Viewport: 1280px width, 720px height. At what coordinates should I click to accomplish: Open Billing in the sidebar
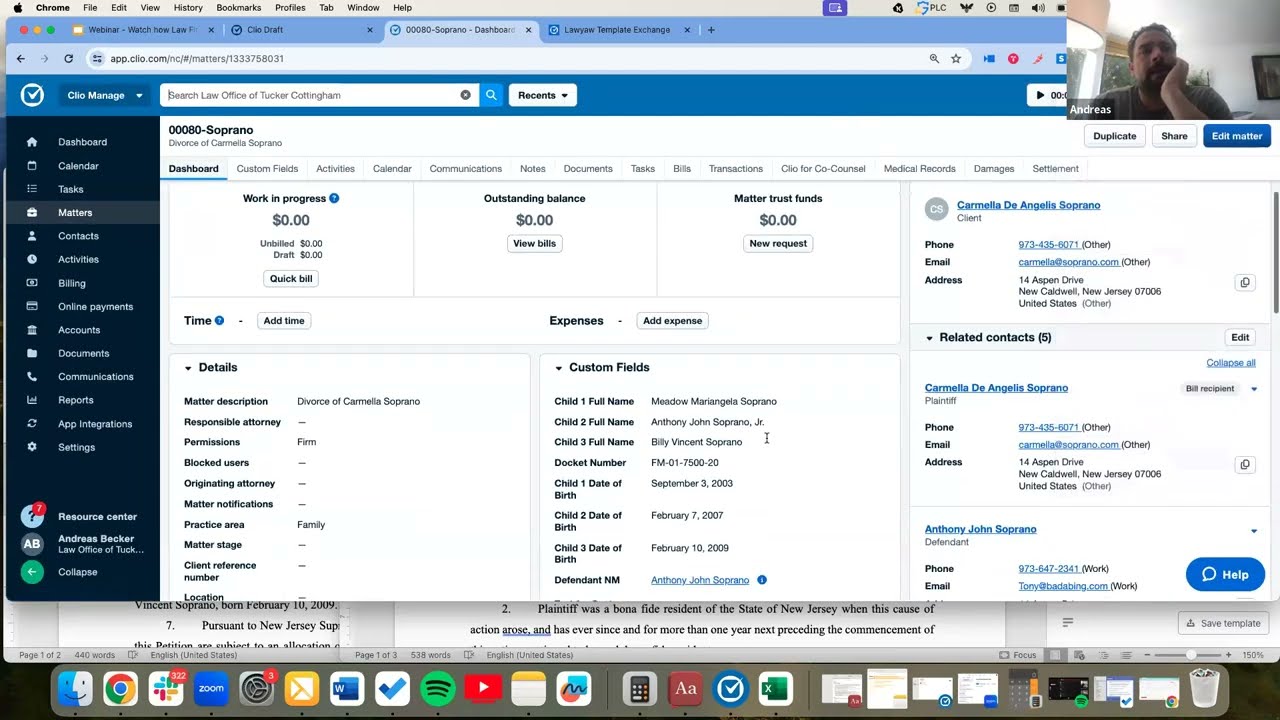[x=72, y=283]
